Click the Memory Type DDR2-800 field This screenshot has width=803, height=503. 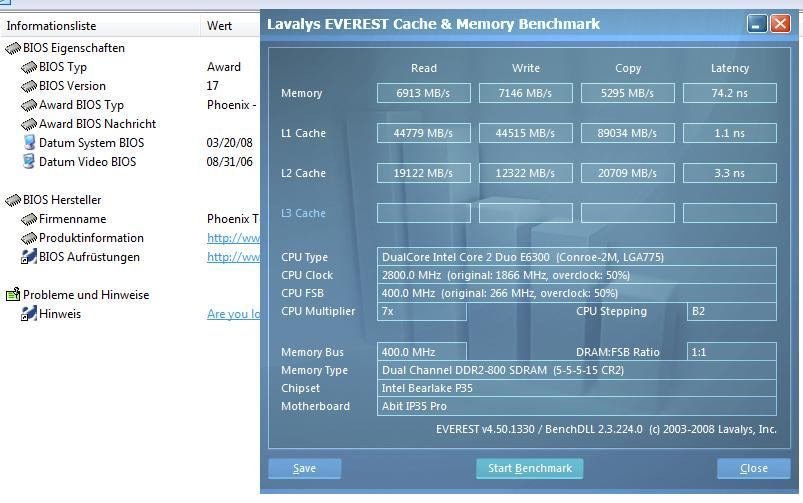coord(577,370)
